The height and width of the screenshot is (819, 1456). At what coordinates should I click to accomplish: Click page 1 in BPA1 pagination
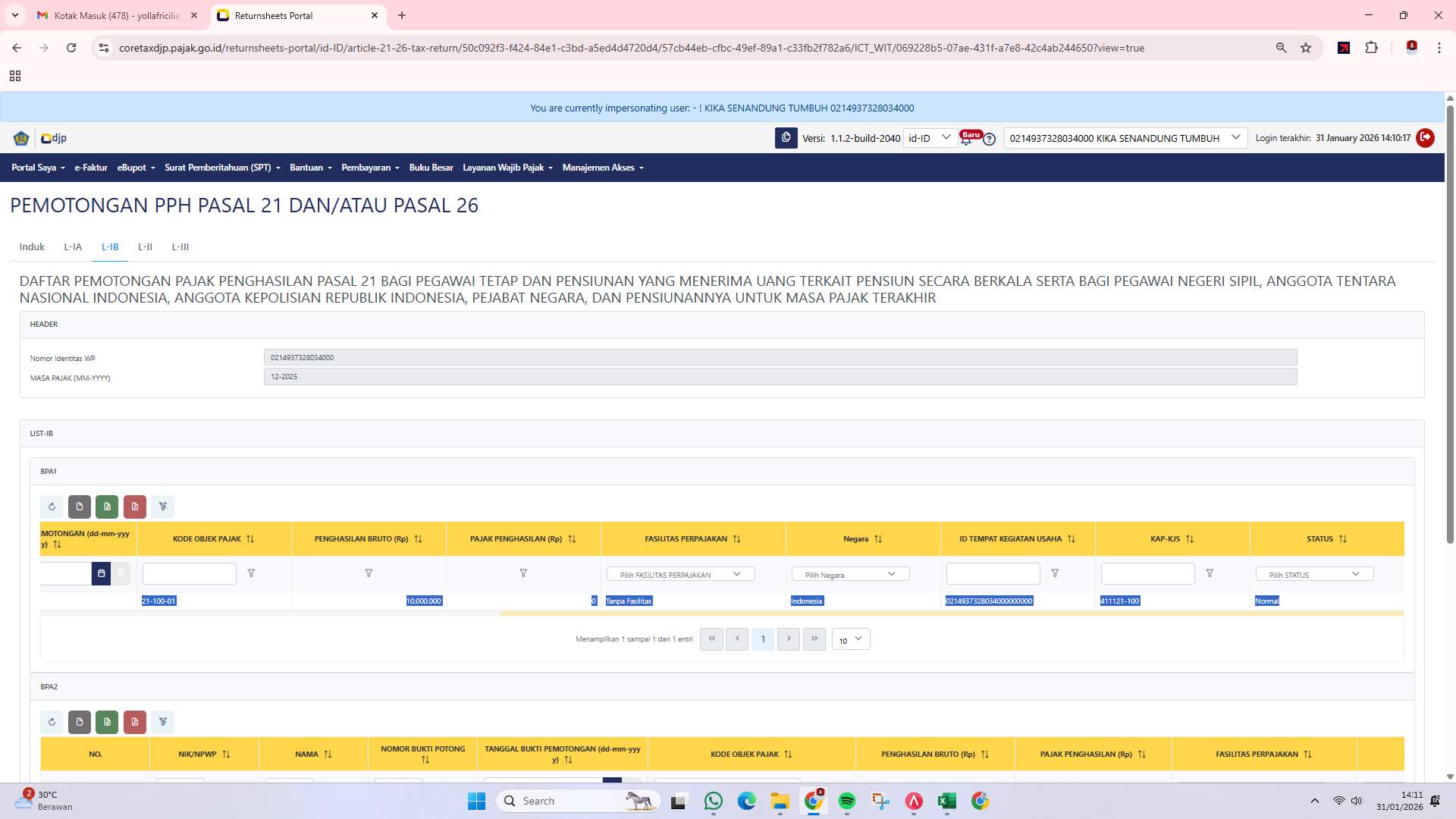click(x=763, y=639)
